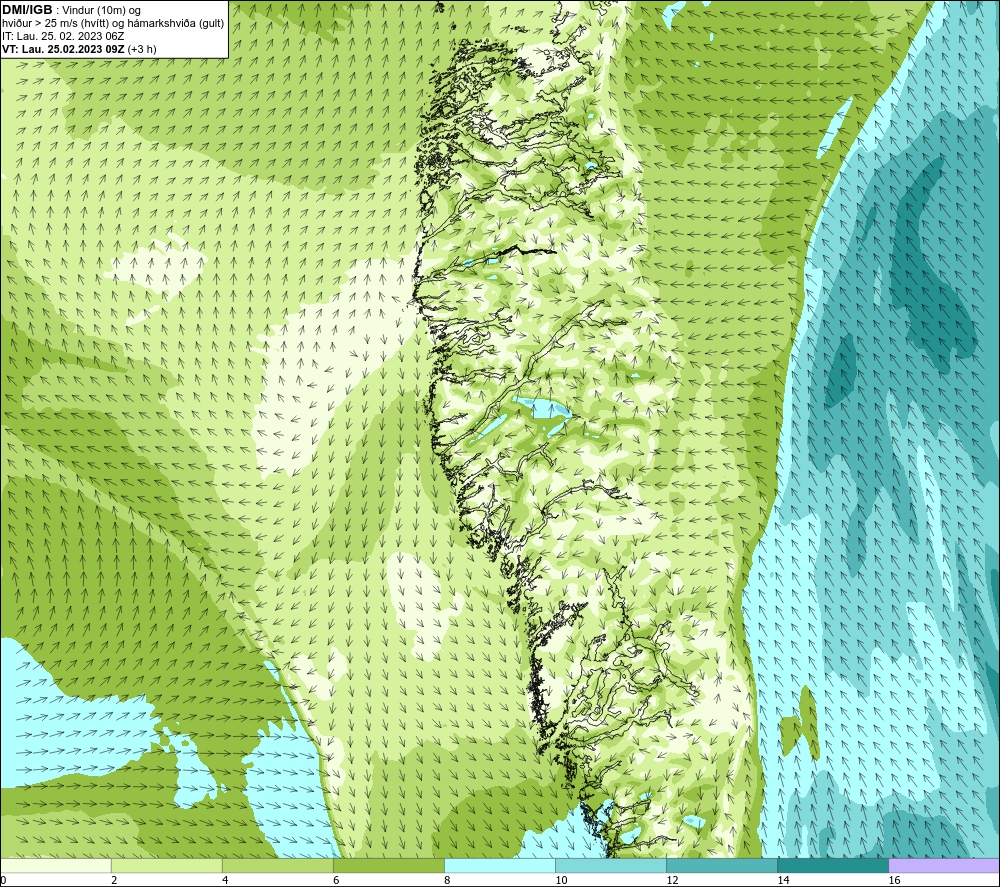Image resolution: width=1000 pixels, height=887 pixels.
Task: Click the '8' label on the color scale
Action: 447,881
